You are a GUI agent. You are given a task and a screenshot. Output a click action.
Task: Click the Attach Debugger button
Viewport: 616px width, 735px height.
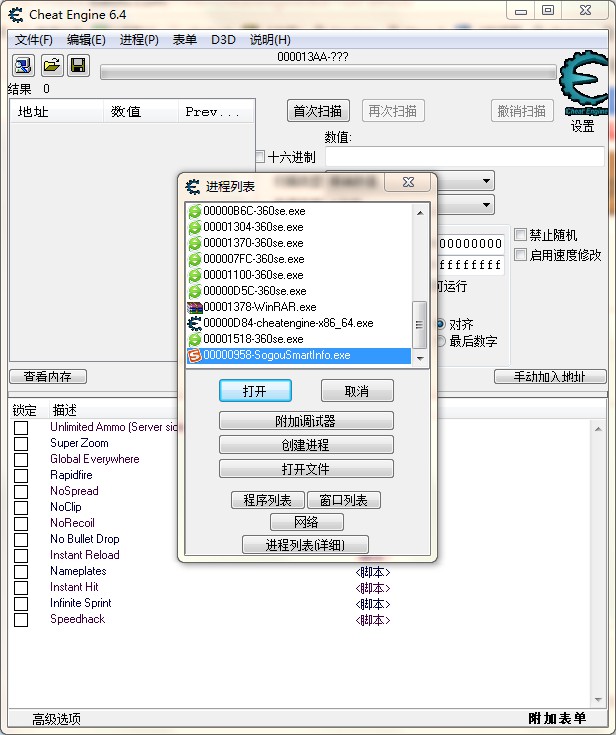306,420
